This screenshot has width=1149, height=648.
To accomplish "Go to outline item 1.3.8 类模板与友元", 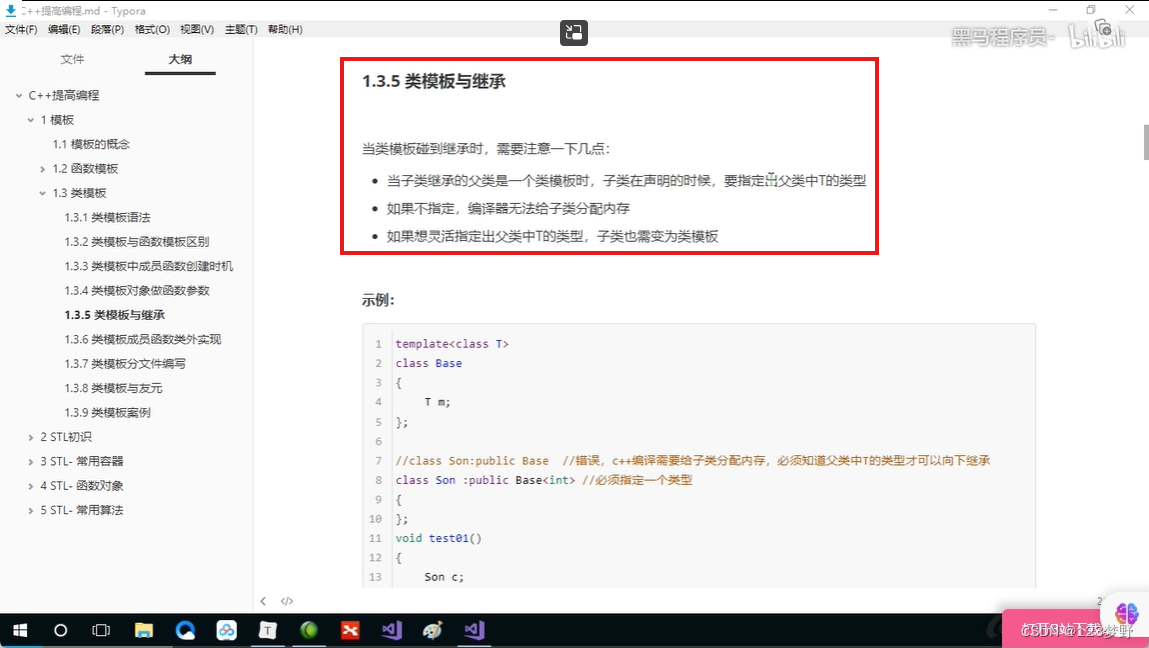I will 113,389.
